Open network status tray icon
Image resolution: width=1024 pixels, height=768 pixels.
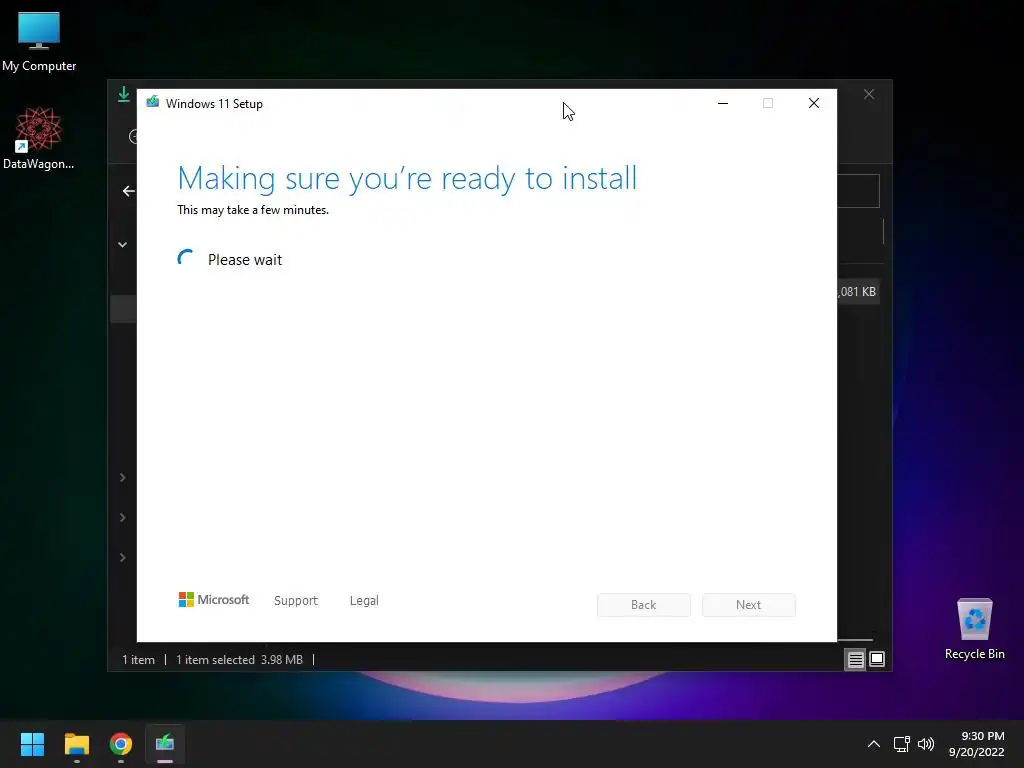pyautogui.click(x=902, y=744)
